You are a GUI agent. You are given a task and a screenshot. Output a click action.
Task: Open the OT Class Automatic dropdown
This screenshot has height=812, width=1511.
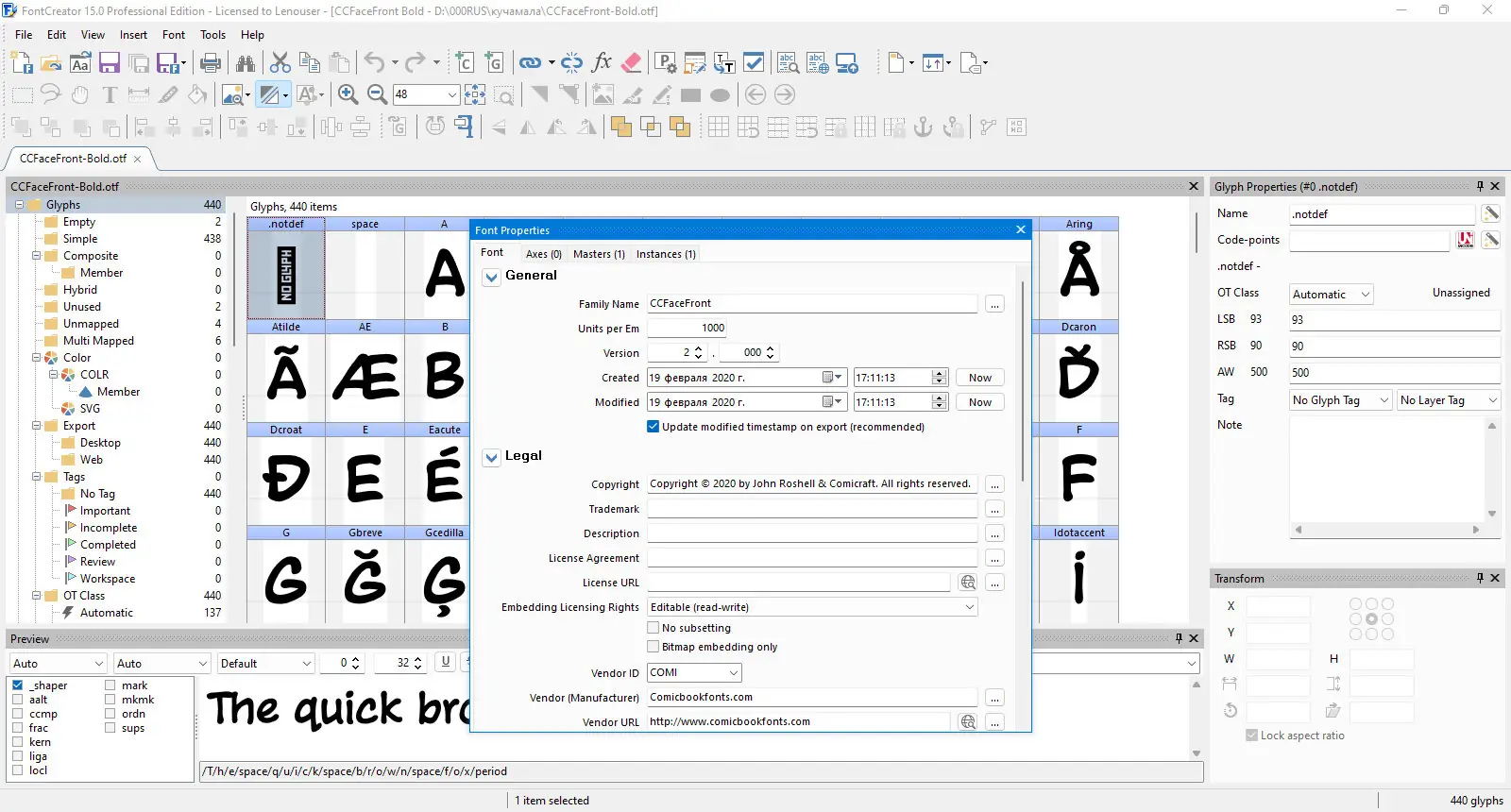tap(1332, 295)
